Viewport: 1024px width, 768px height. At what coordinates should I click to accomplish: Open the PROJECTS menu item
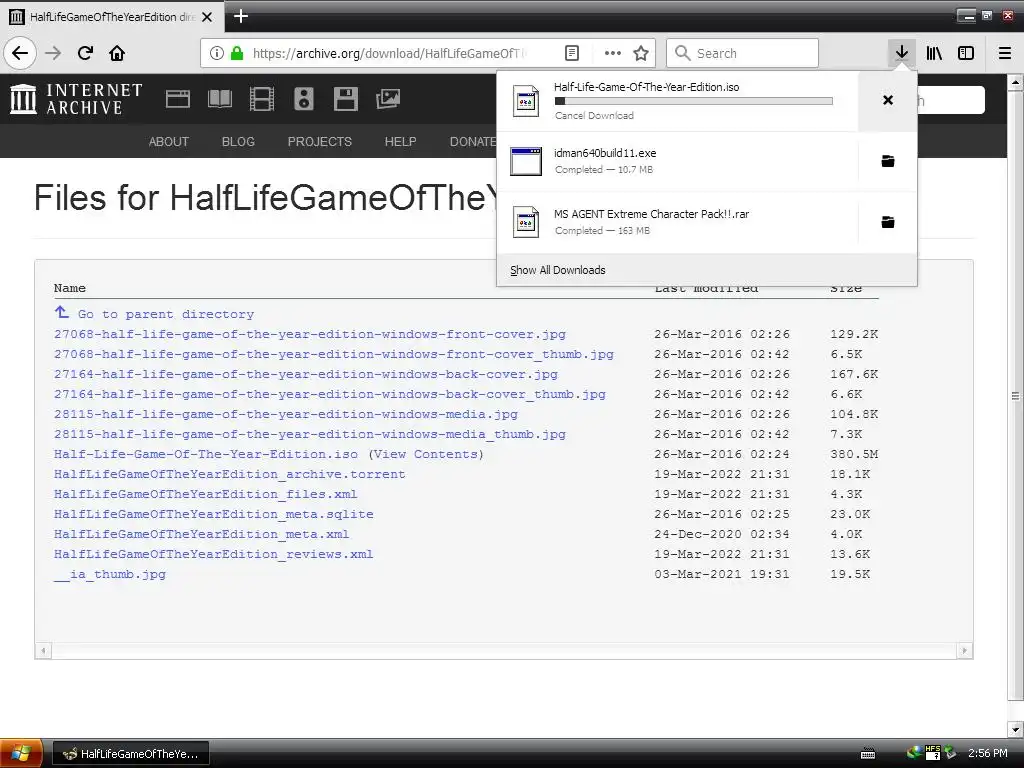319,142
